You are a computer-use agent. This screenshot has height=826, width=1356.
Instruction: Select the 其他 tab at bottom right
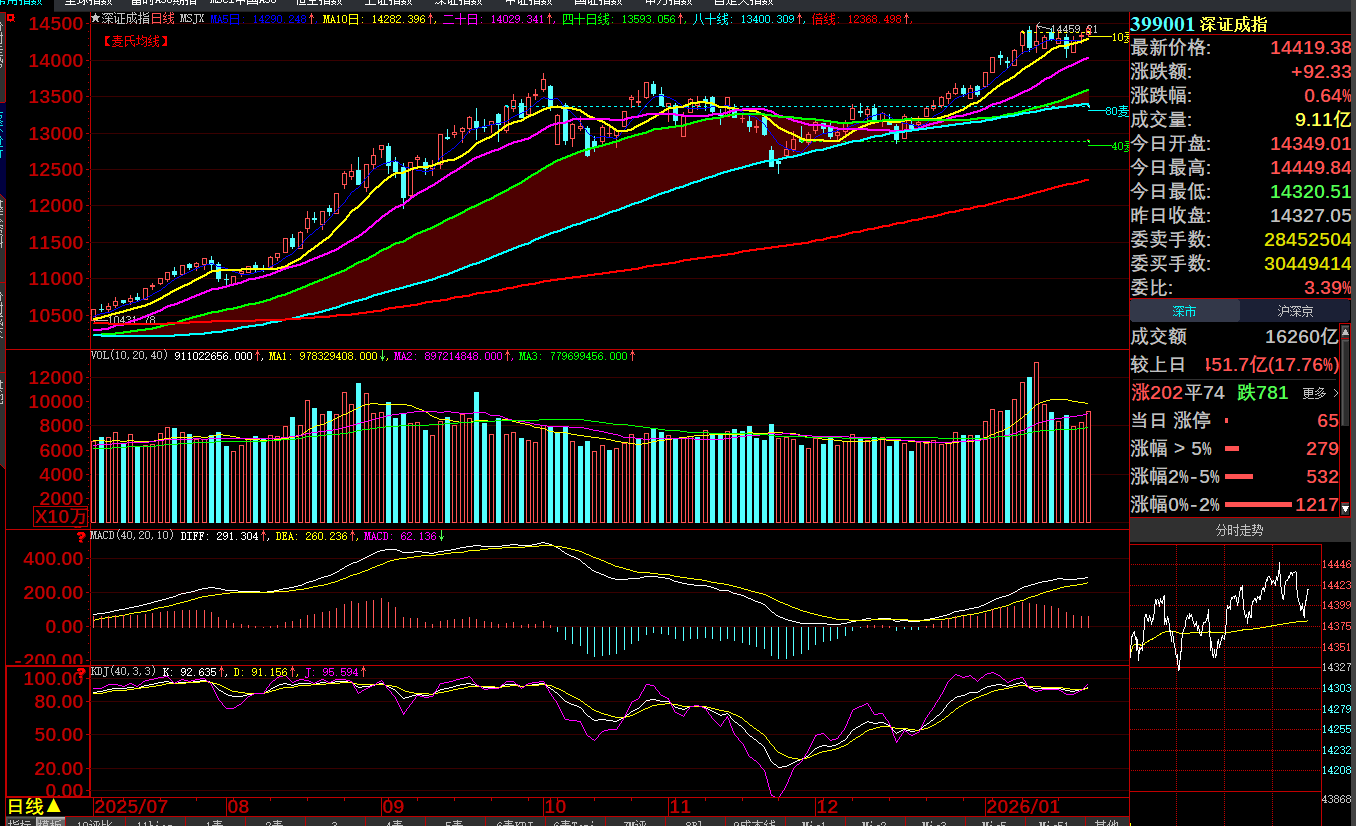[1106, 823]
